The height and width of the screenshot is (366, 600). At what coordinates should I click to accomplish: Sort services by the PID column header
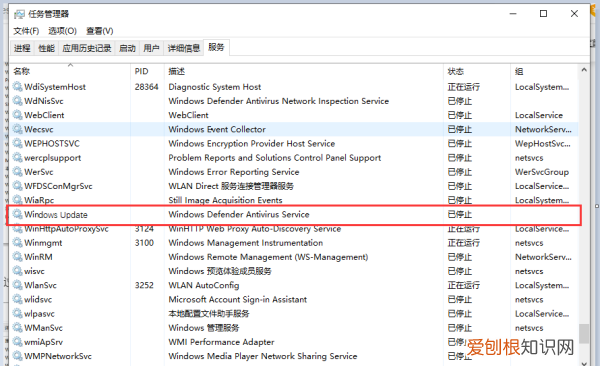click(x=147, y=71)
